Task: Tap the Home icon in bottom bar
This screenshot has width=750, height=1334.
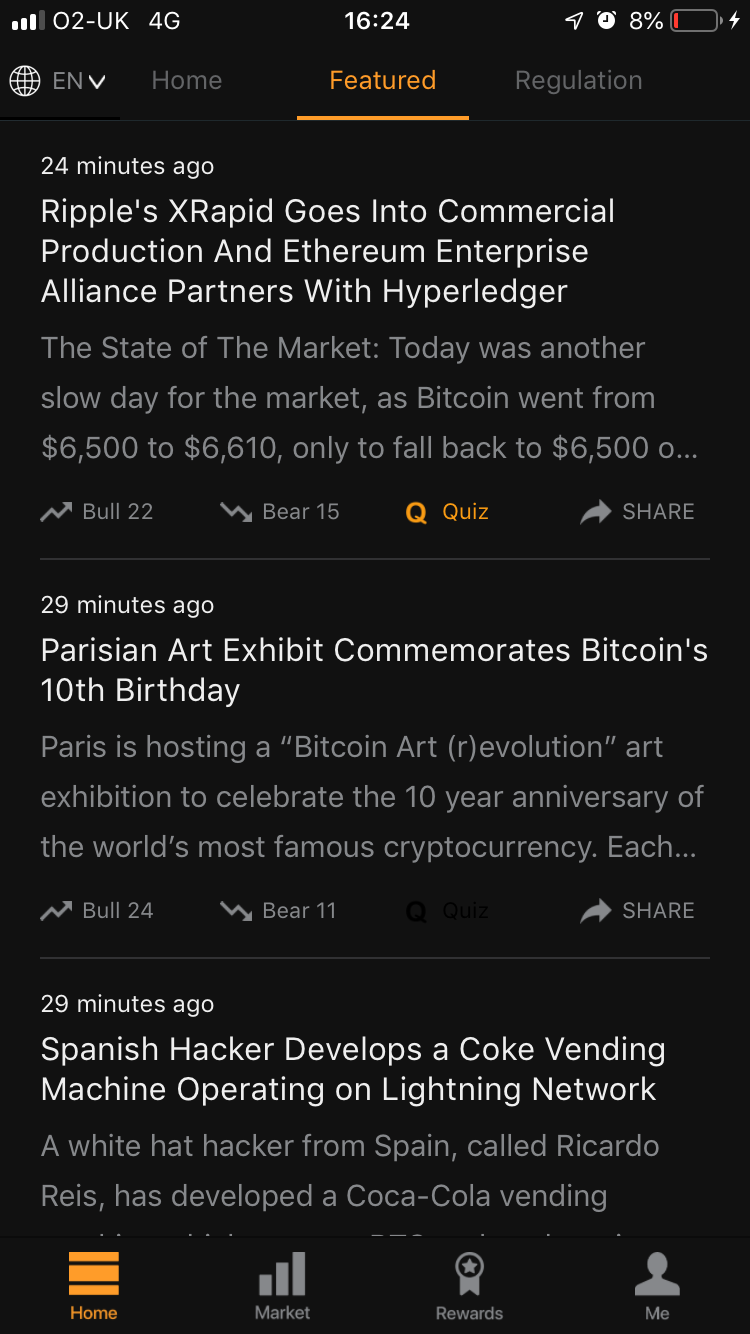Action: pyautogui.click(x=94, y=1275)
